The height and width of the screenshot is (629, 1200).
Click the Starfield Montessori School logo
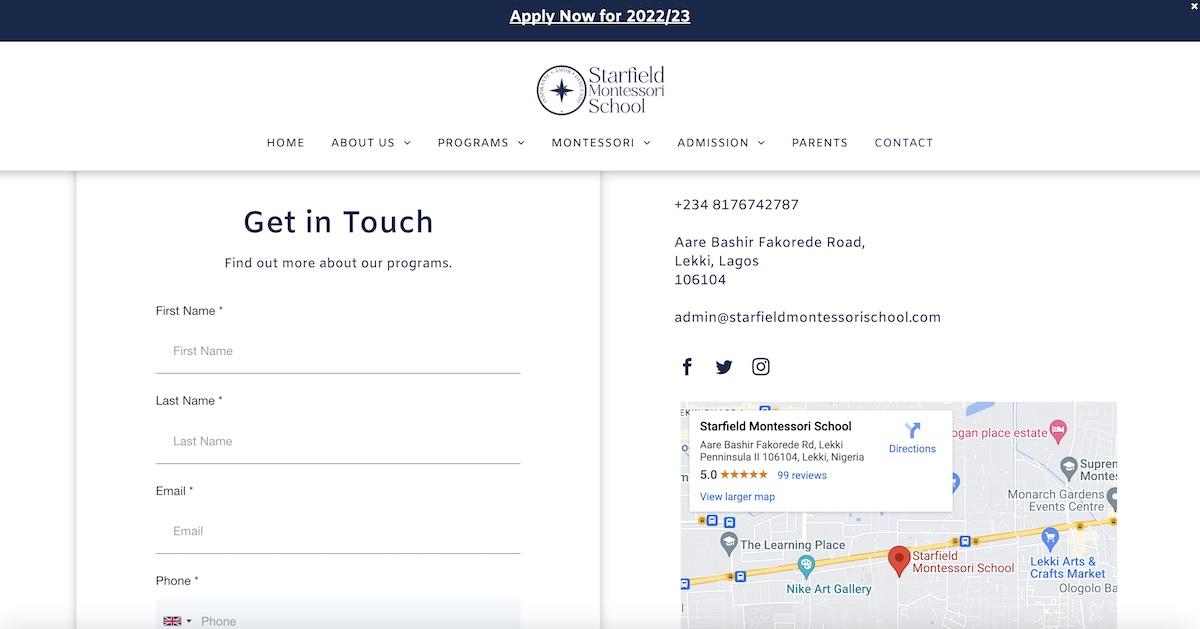pos(600,90)
